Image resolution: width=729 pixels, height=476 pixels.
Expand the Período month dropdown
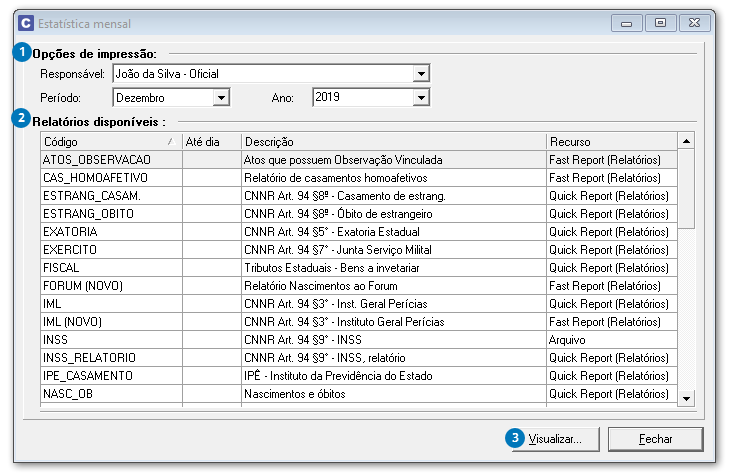click(x=221, y=98)
